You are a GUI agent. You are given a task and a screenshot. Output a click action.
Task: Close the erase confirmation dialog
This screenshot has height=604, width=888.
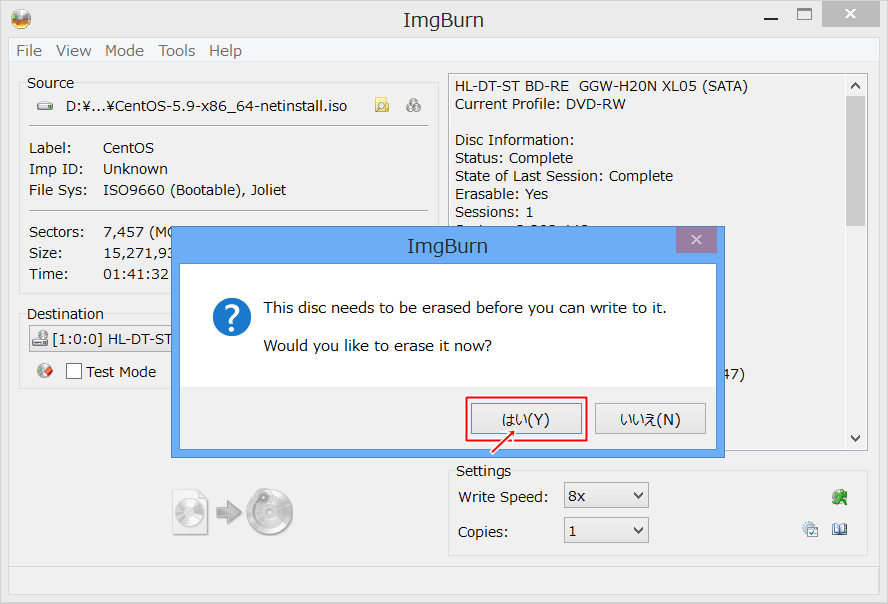pyautogui.click(x=696, y=240)
